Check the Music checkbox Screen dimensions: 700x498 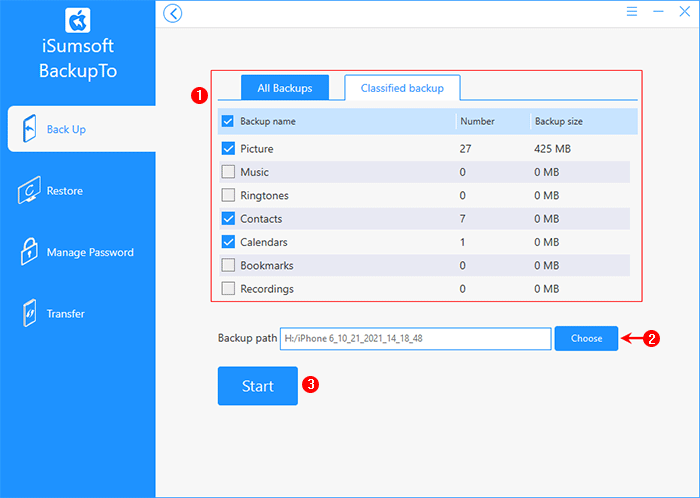pyautogui.click(x=228, y=172)
